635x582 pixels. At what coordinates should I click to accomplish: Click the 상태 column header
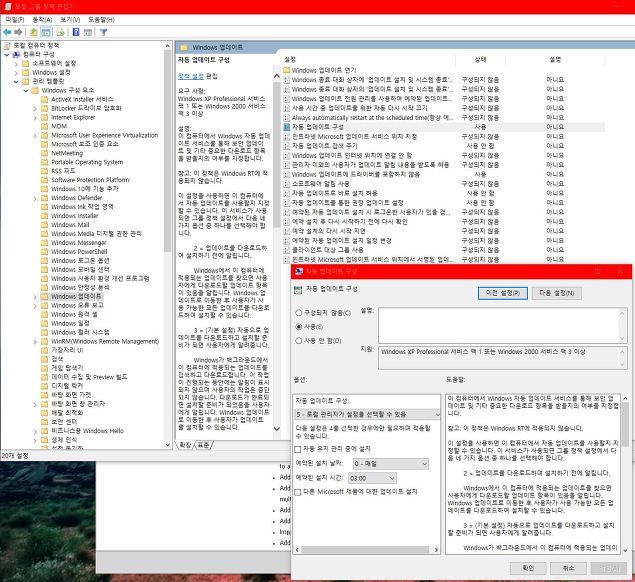(x=480, y=60)
